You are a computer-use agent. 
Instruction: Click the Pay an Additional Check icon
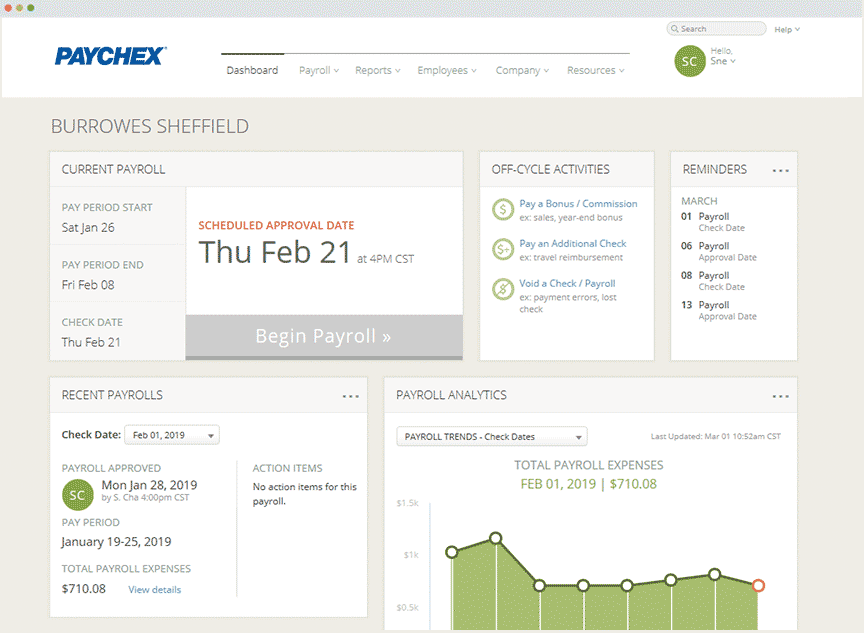coord(503,249)
